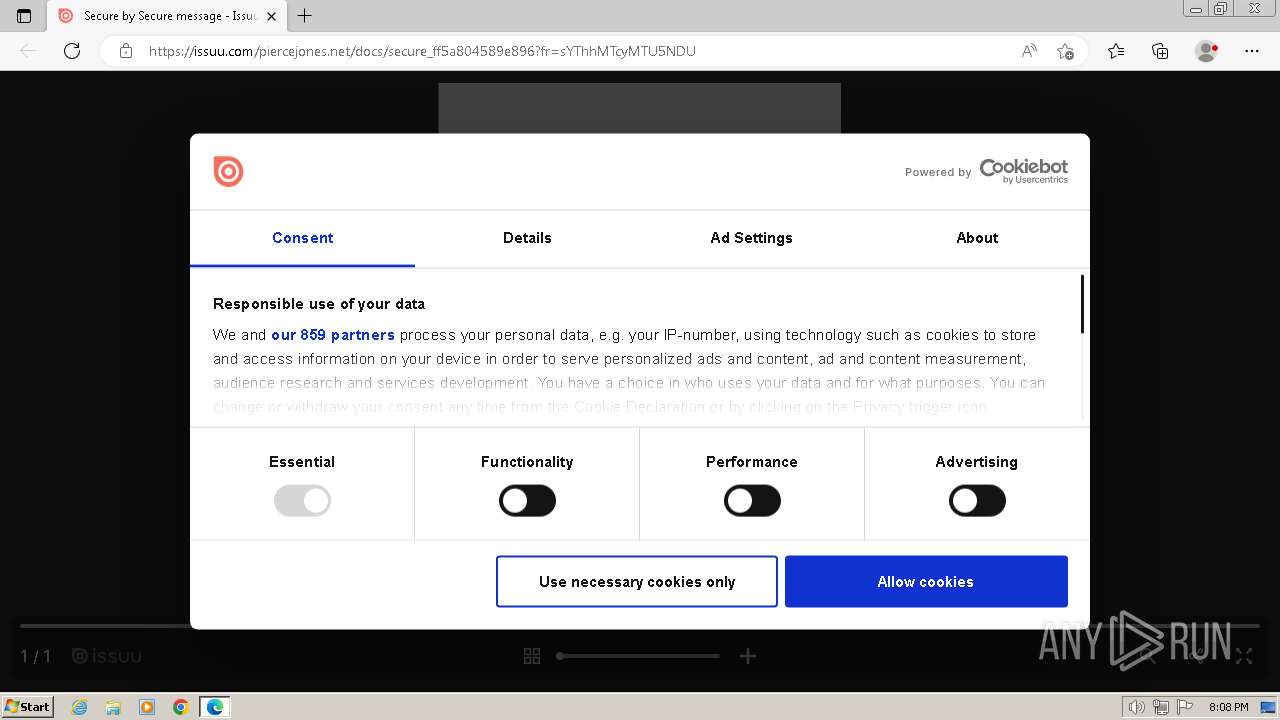Open browser Collections

tap(1160, 51)
